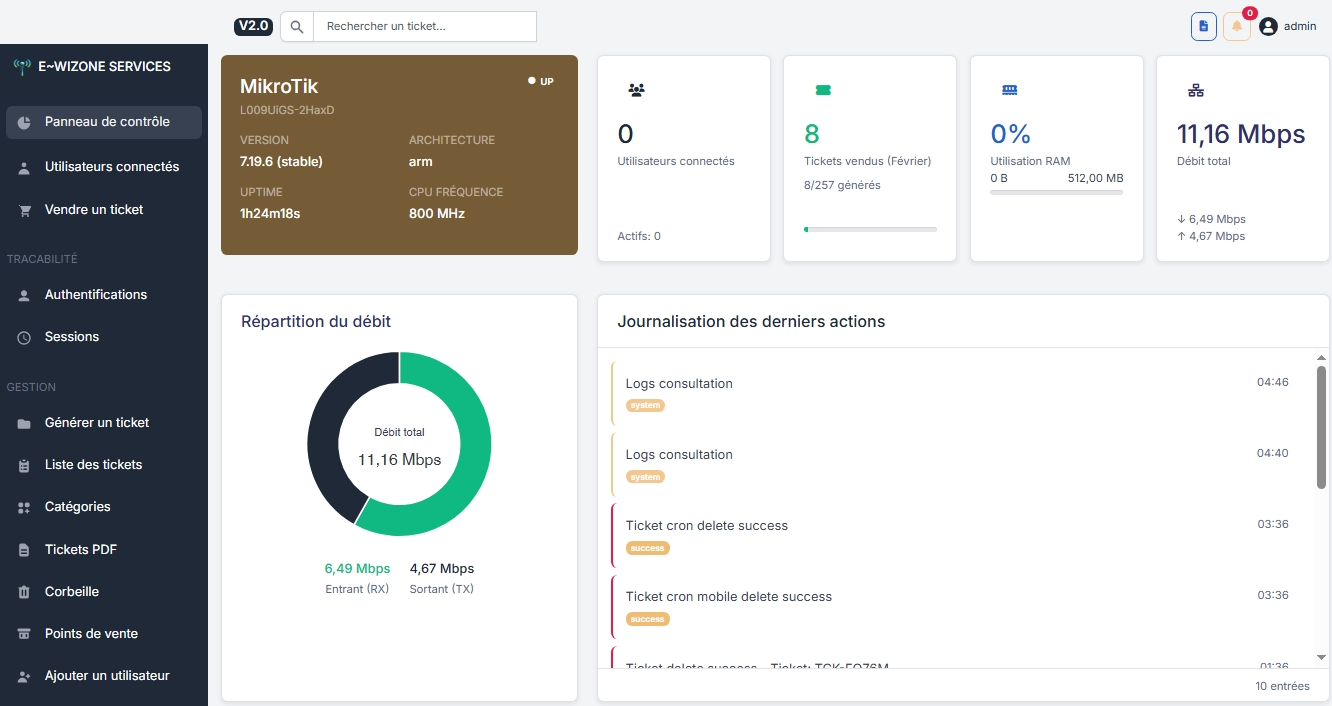The height and width of the screenshot is (706, 1332).
Task: Expand the MikroTik router status card
Action: click(x=399, y=155)
